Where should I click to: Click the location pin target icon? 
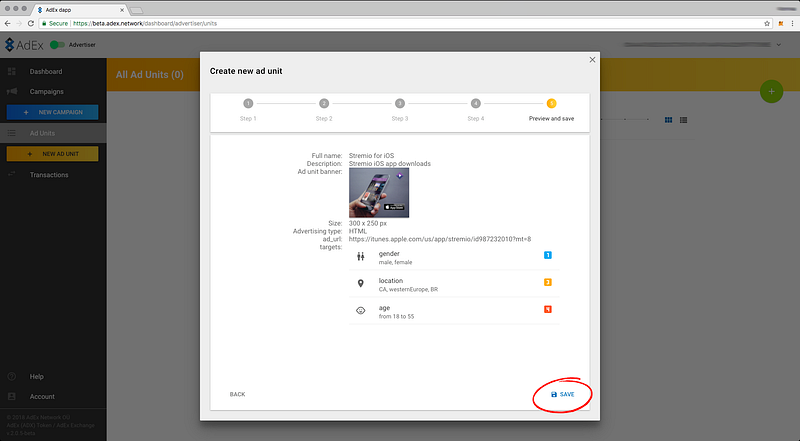point(361,284)
